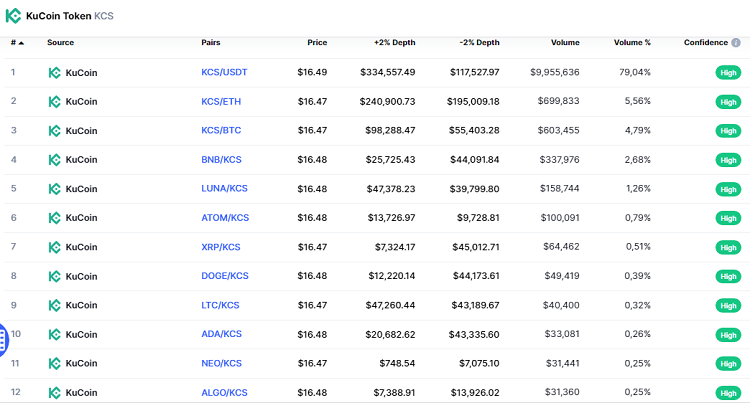
Task: Sort table by +2% Depth header
Action: [x=394, y=43]
